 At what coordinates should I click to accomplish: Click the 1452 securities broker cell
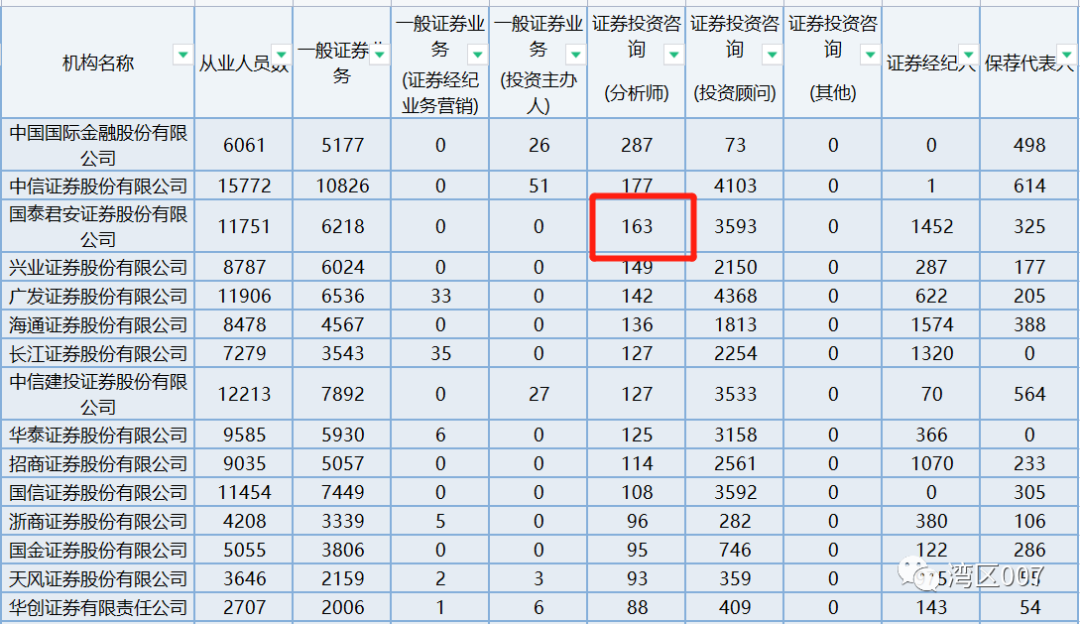(x=931, y=226)
